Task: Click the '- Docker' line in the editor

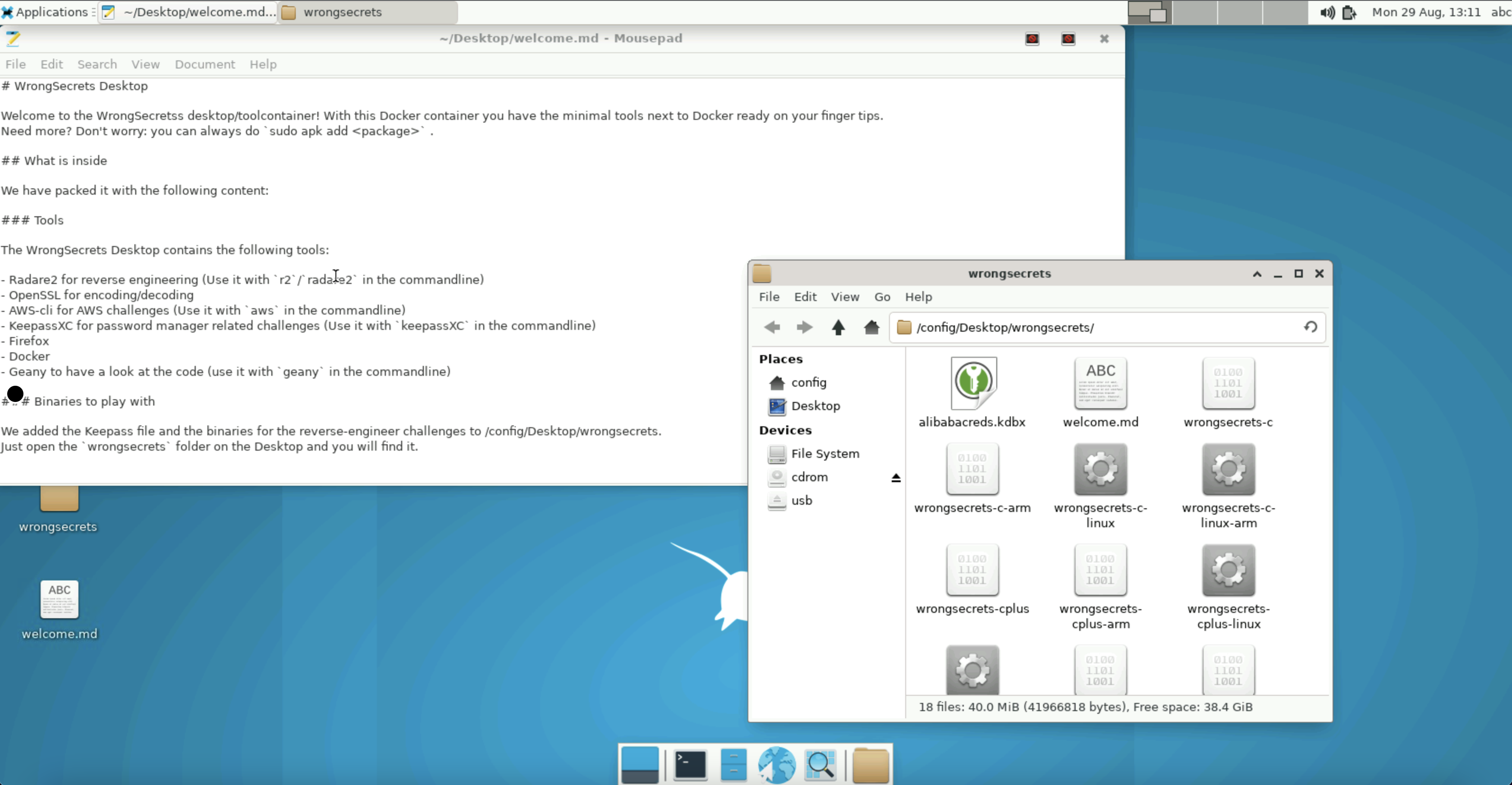Action: (x=25, y=356)
